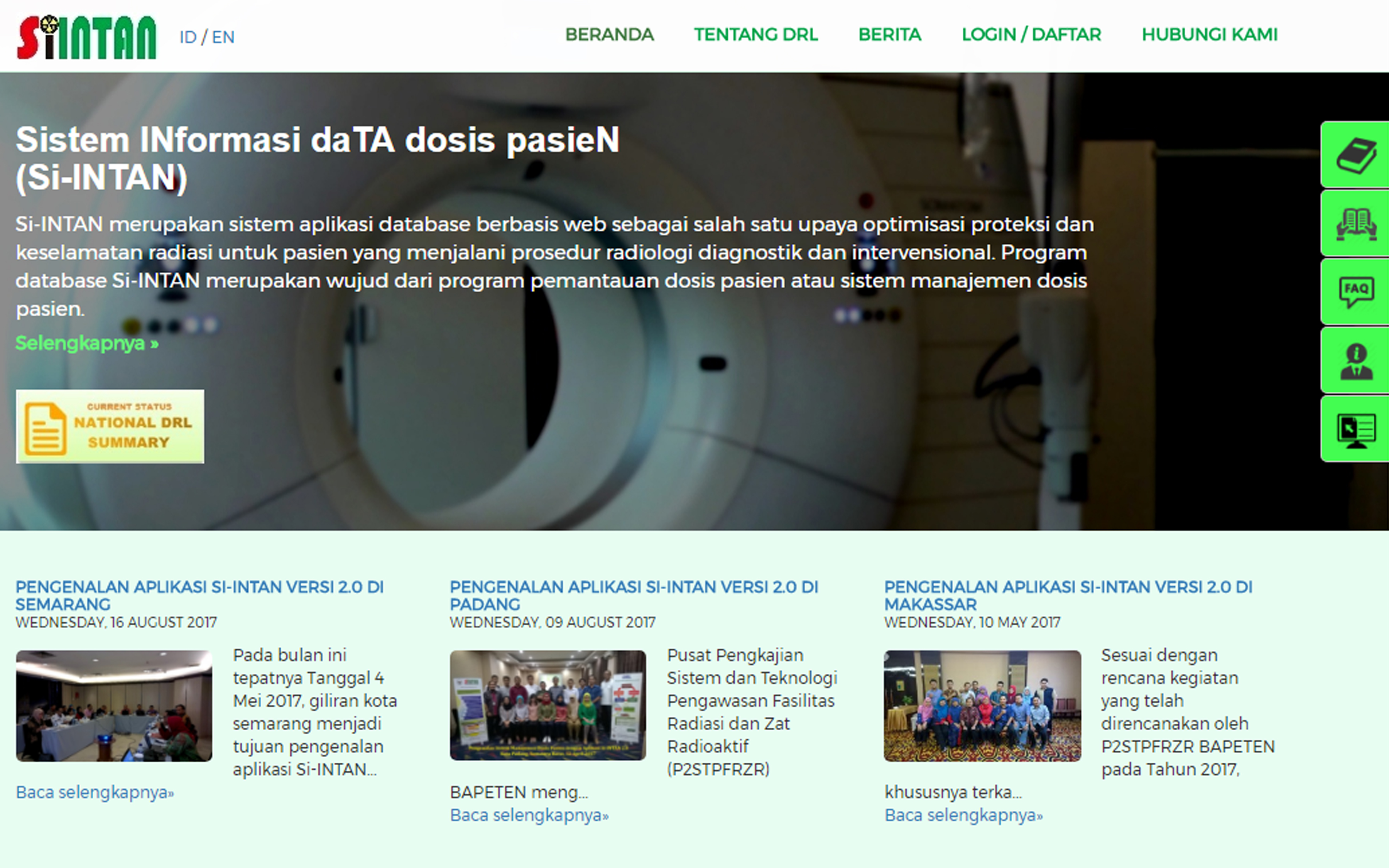1389x868 pixels.
Task: Click the date WEDNESDAY, 09 AUGUST 2017
Action: [x=553, y=622]
